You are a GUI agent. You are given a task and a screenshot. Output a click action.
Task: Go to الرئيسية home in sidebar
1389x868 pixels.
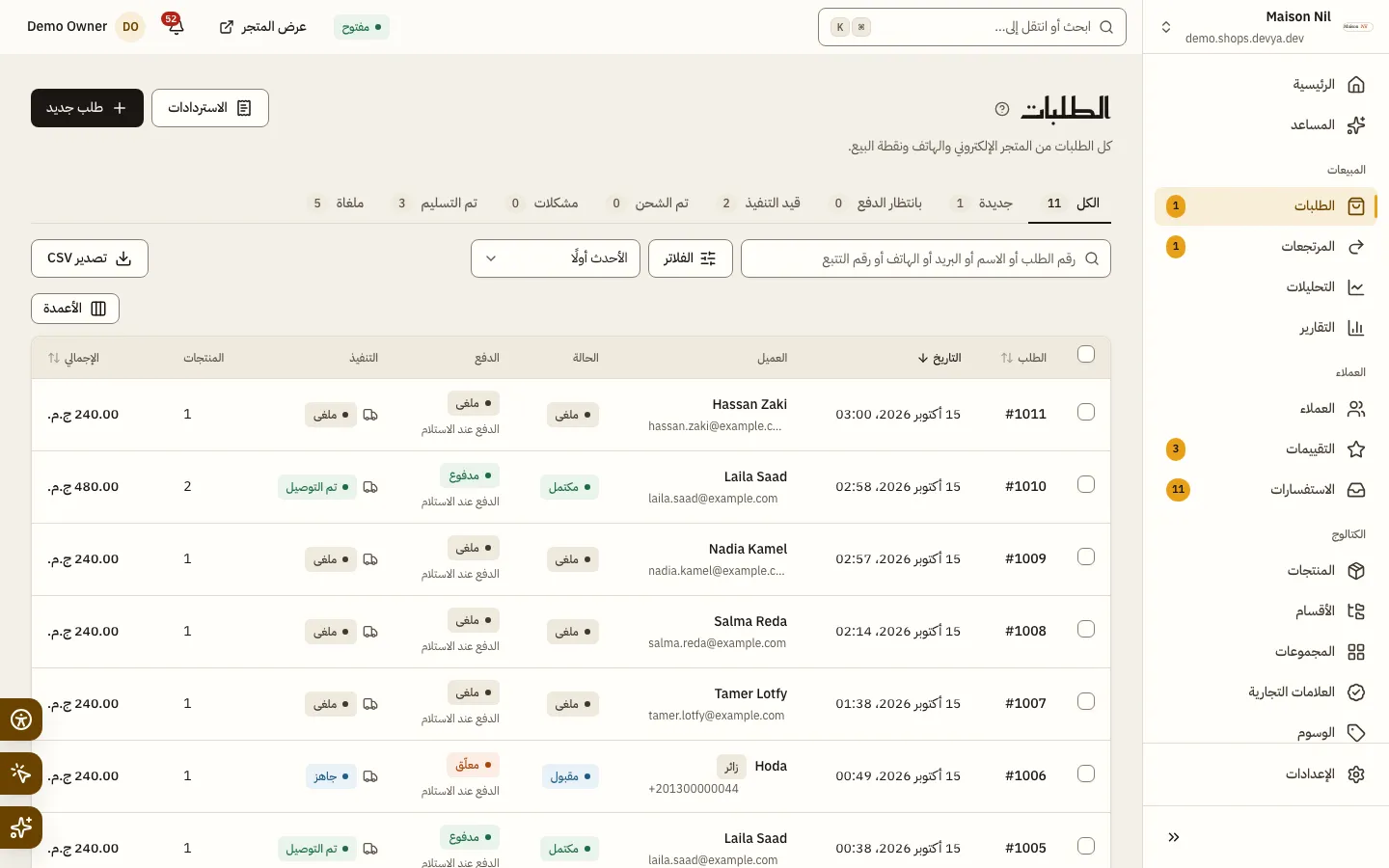(1266, 85)
